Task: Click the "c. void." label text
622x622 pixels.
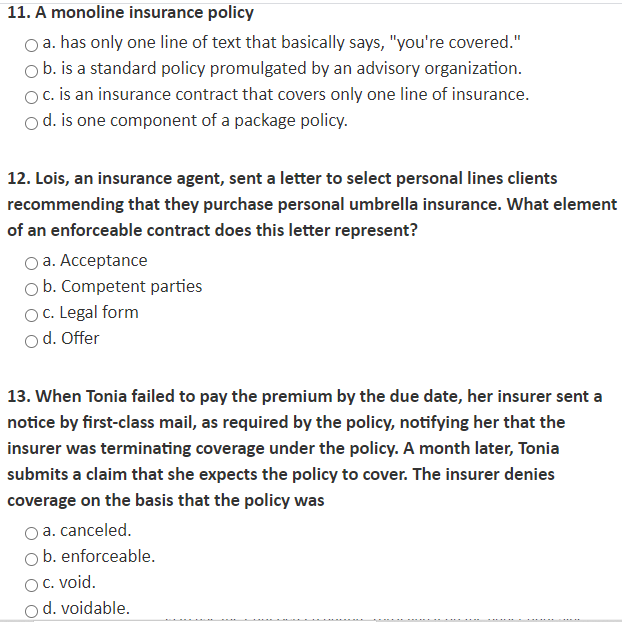Action: [69, 582]
